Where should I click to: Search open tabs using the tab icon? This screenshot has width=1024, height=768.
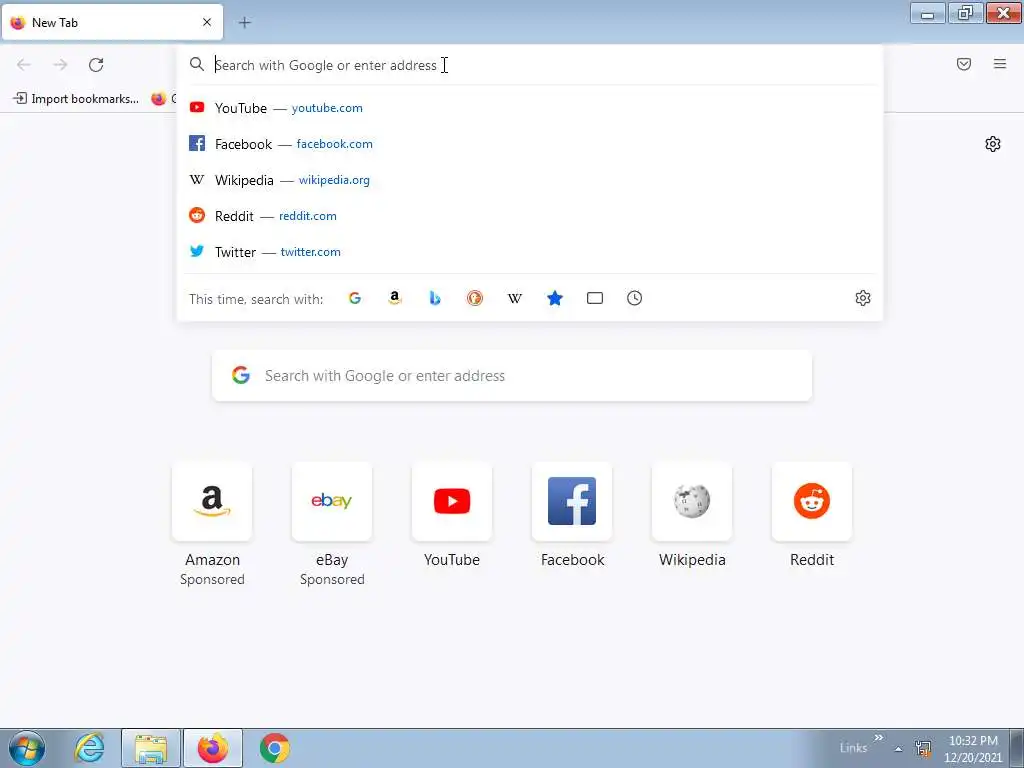point(594,298)
